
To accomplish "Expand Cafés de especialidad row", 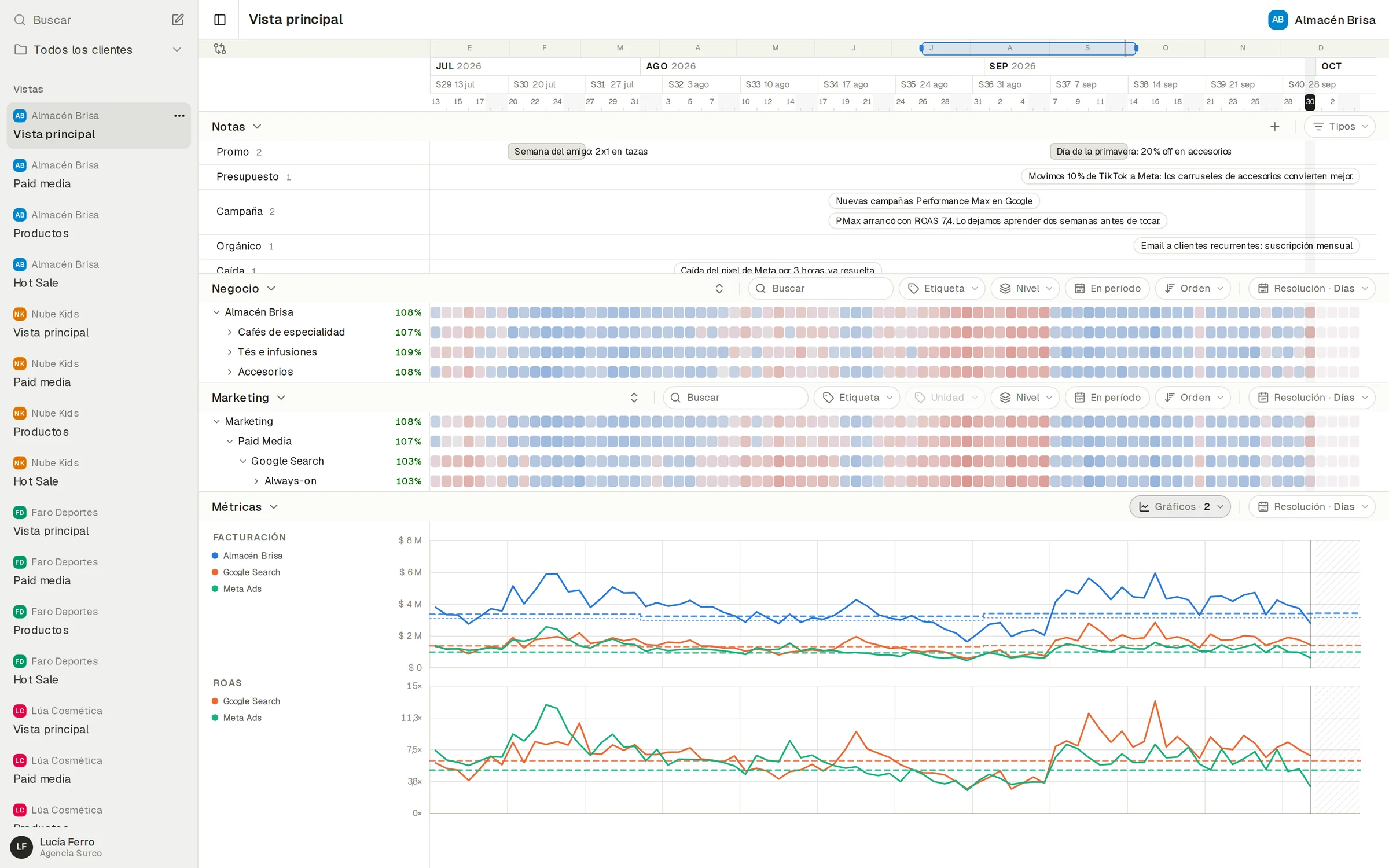I will tap(230, 332).
